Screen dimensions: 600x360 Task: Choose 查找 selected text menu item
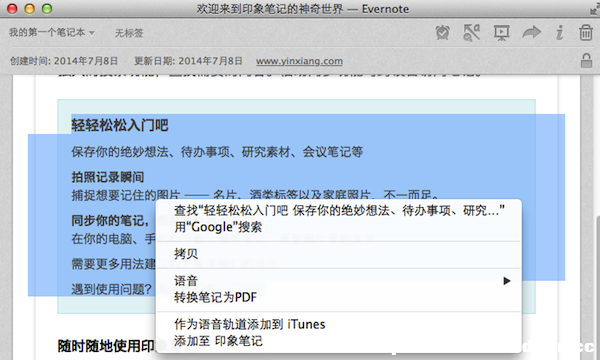(339, 210)
